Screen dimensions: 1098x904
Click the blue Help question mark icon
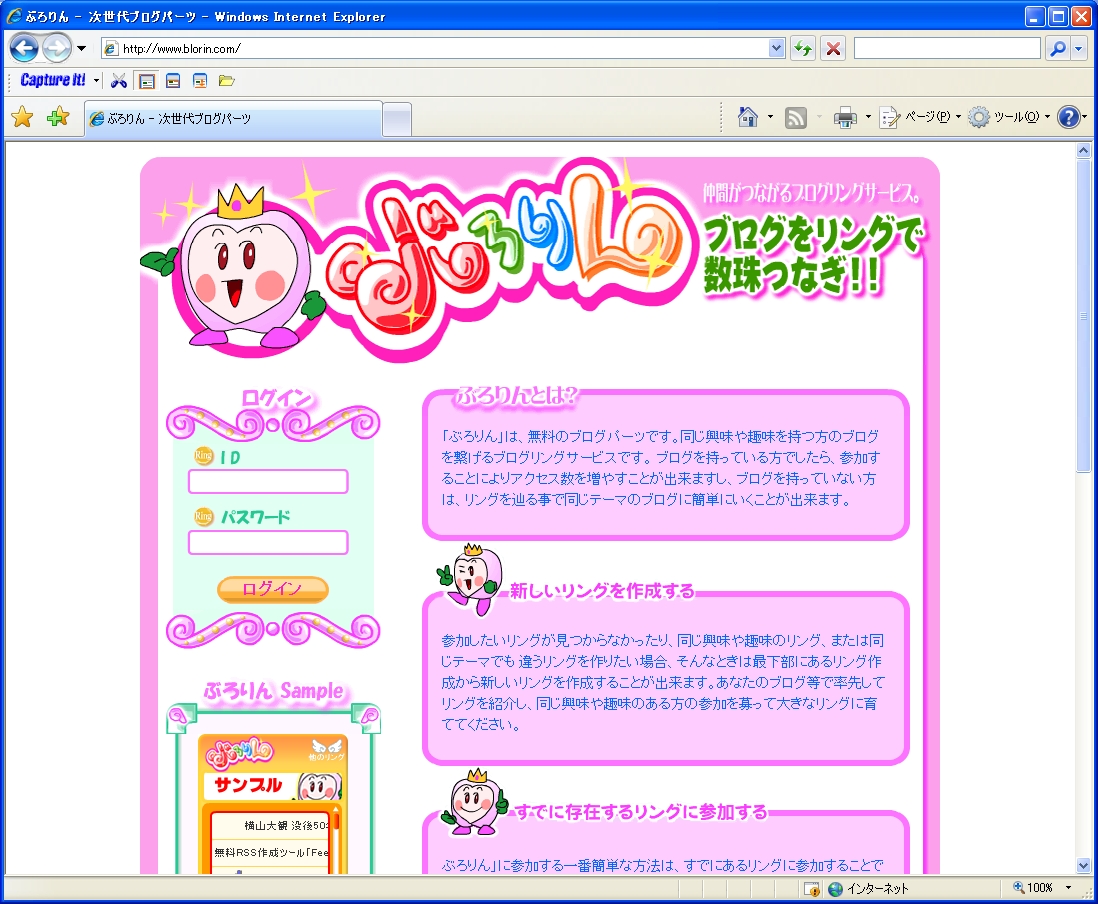[1068, 117]
